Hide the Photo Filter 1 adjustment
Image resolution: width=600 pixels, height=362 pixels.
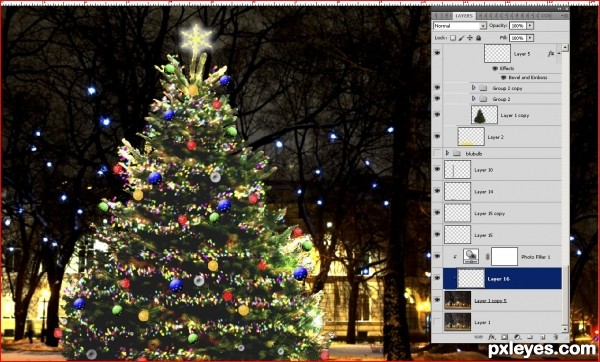point(437,256)
